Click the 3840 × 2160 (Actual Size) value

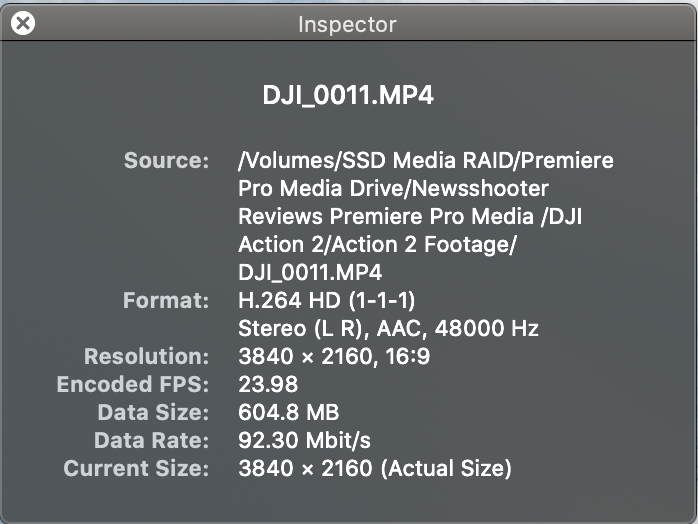374,468
